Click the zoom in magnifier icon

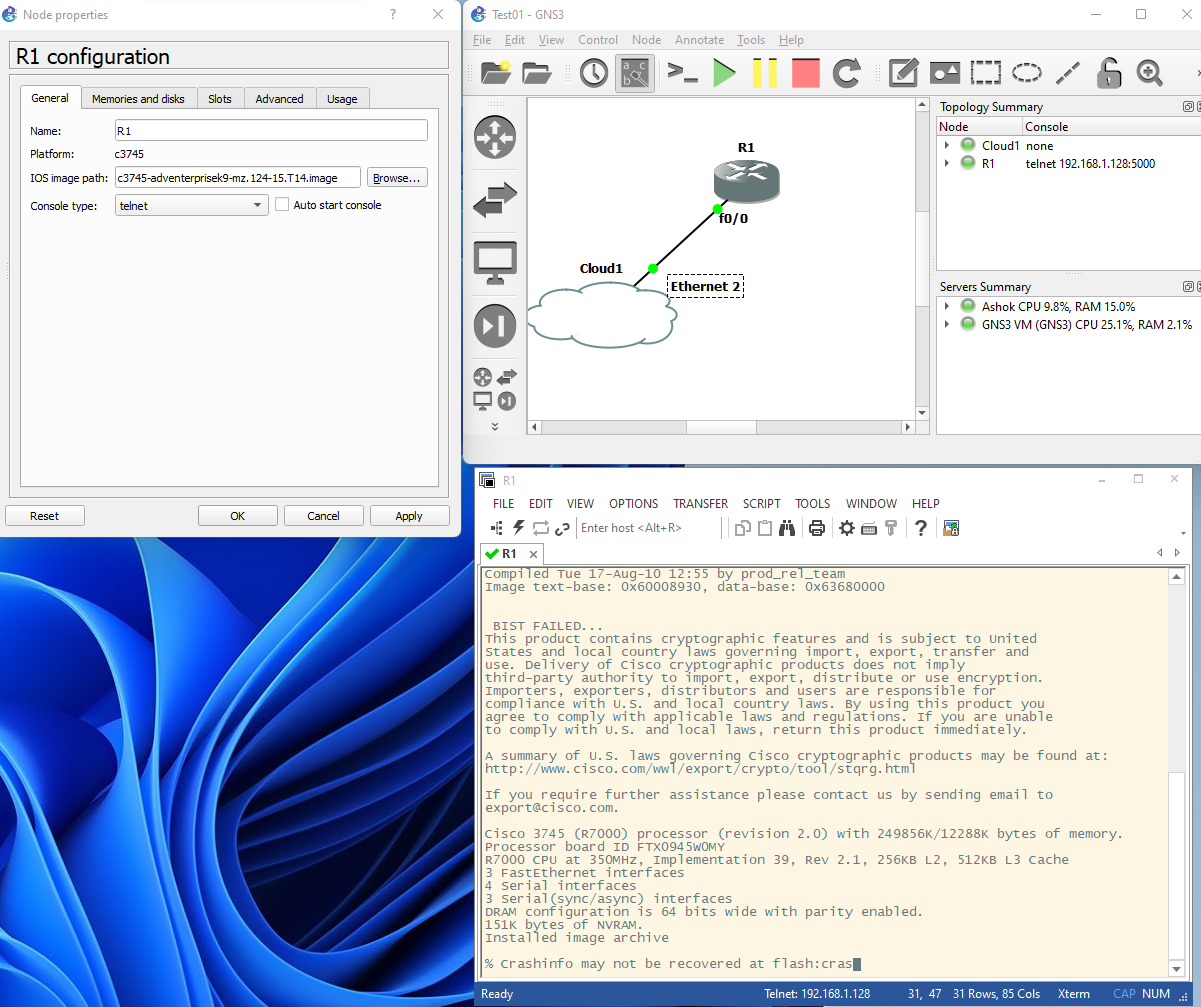pos(1150,73)
